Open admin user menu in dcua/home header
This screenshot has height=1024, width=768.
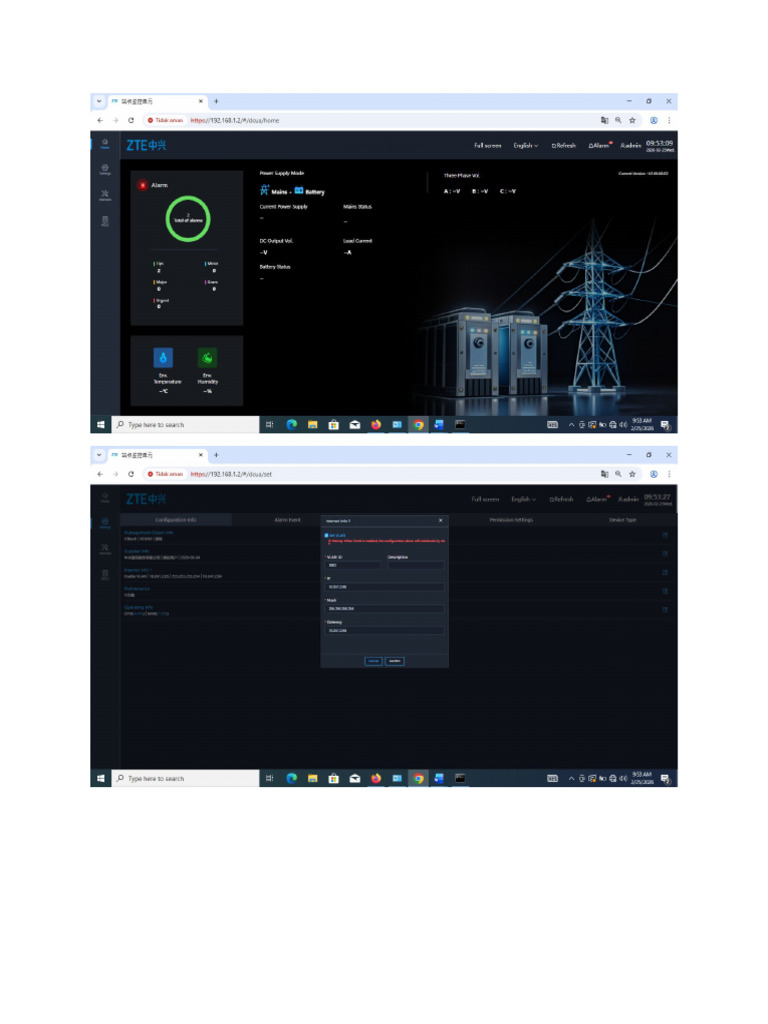(630, 146)
